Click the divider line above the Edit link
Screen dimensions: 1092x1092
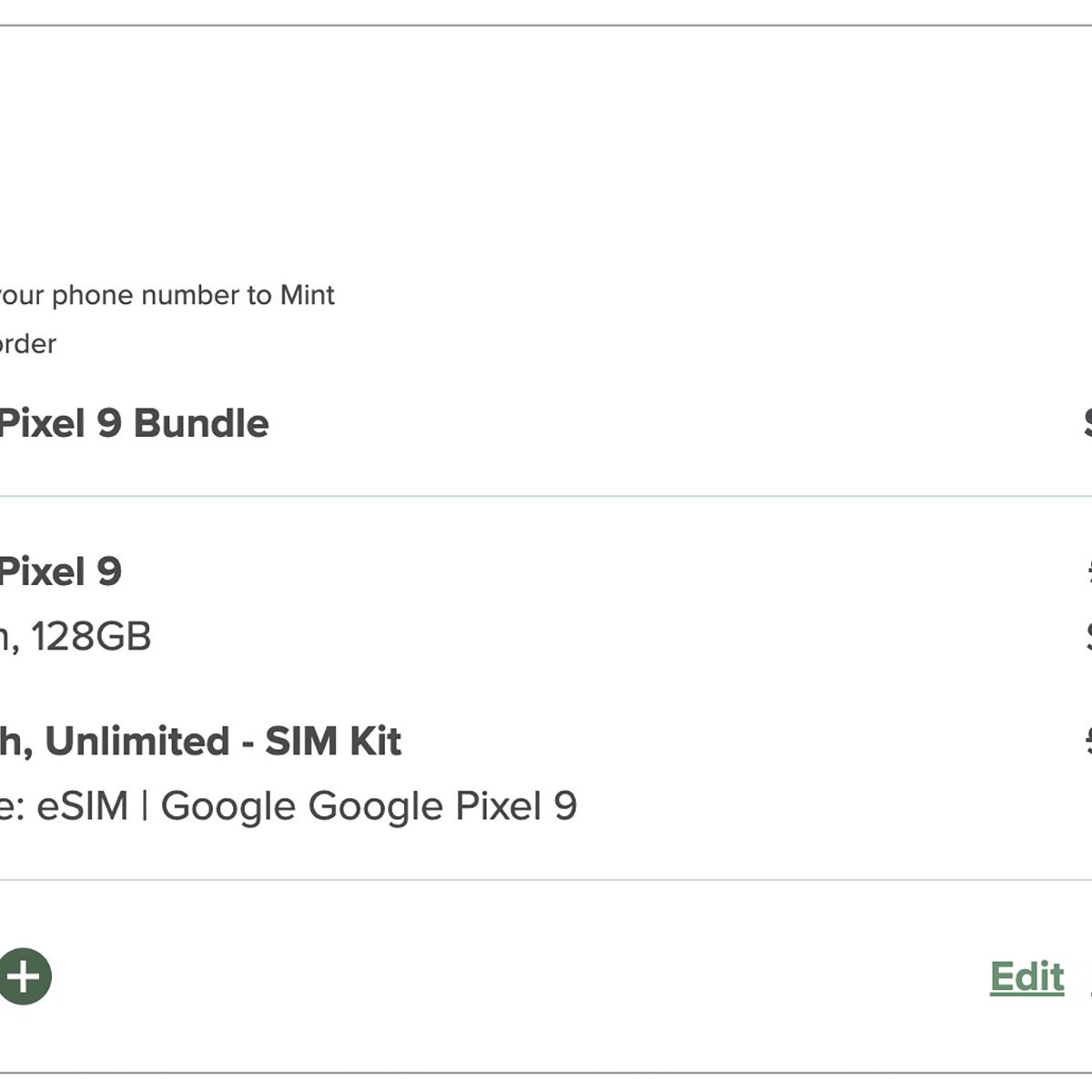546,880
